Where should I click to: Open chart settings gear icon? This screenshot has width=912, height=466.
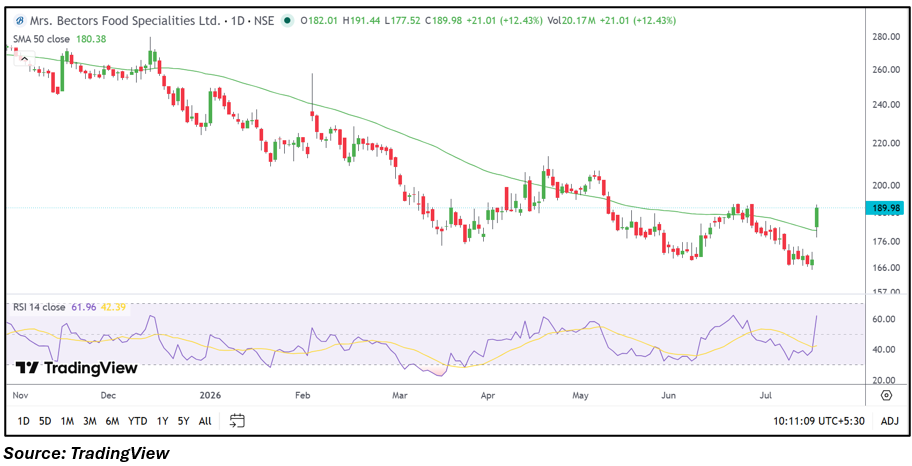coord(886,396)
